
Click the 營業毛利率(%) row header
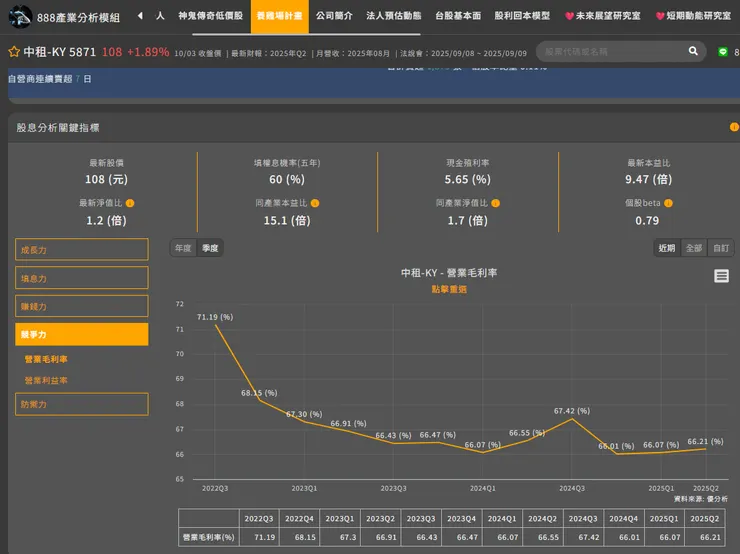(x=209, y=537)
